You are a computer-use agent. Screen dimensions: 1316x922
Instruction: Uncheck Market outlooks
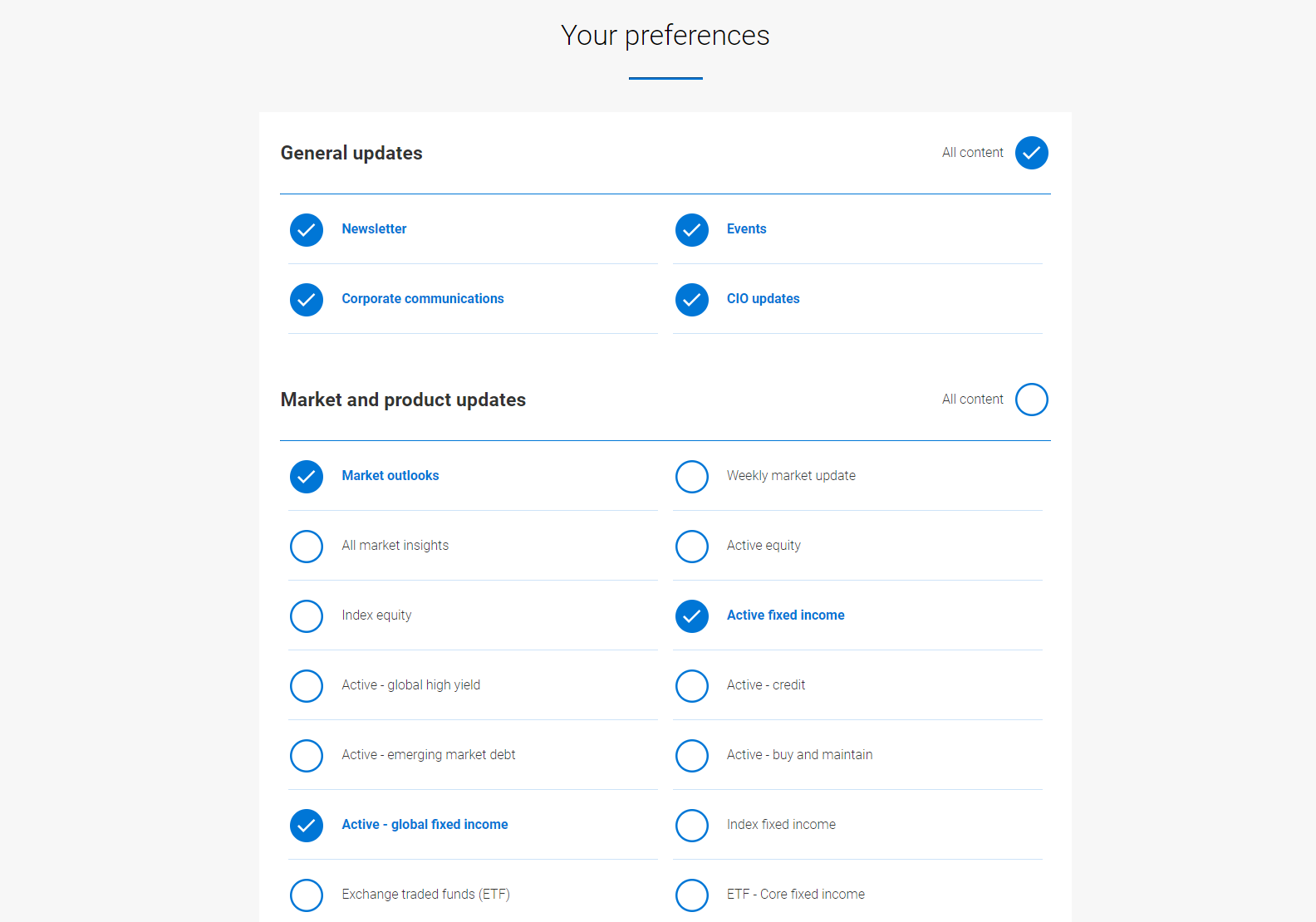pyautogui.click(x=307, y=477)
